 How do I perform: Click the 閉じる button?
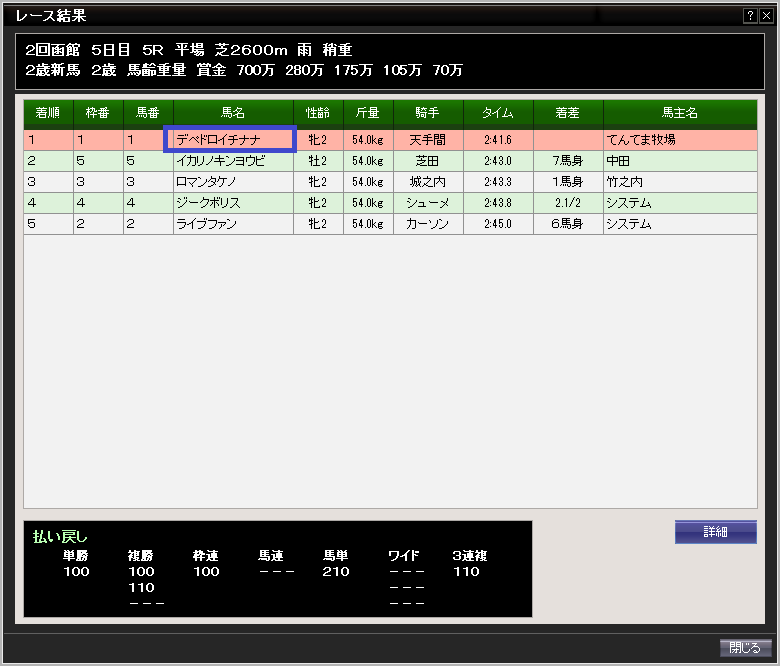coord(745,648)
